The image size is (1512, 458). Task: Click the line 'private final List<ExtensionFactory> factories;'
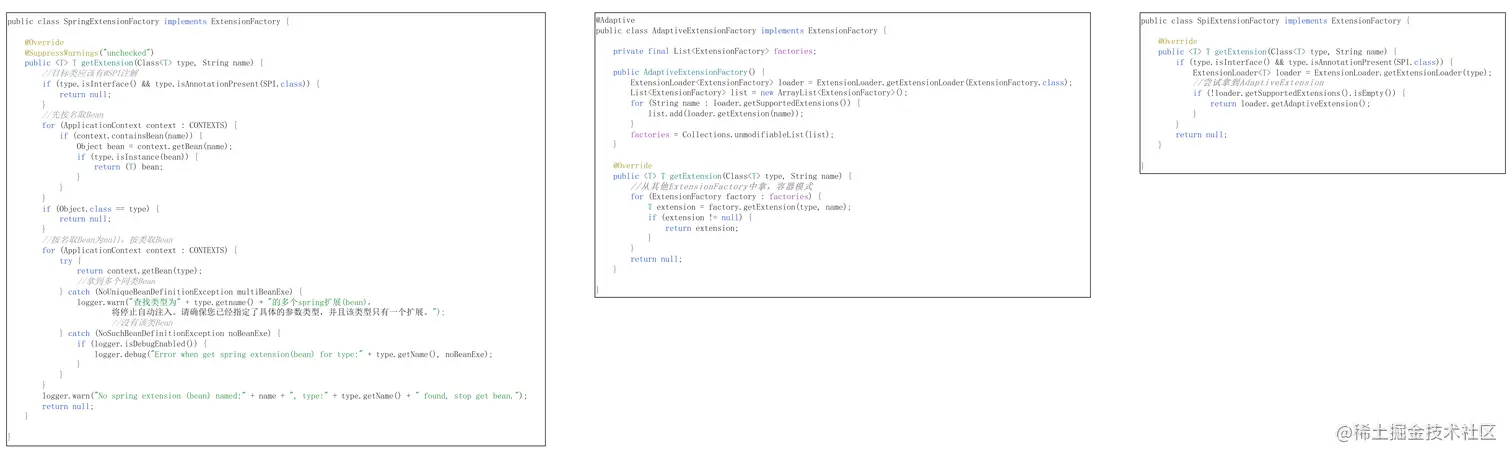point(715,51)
